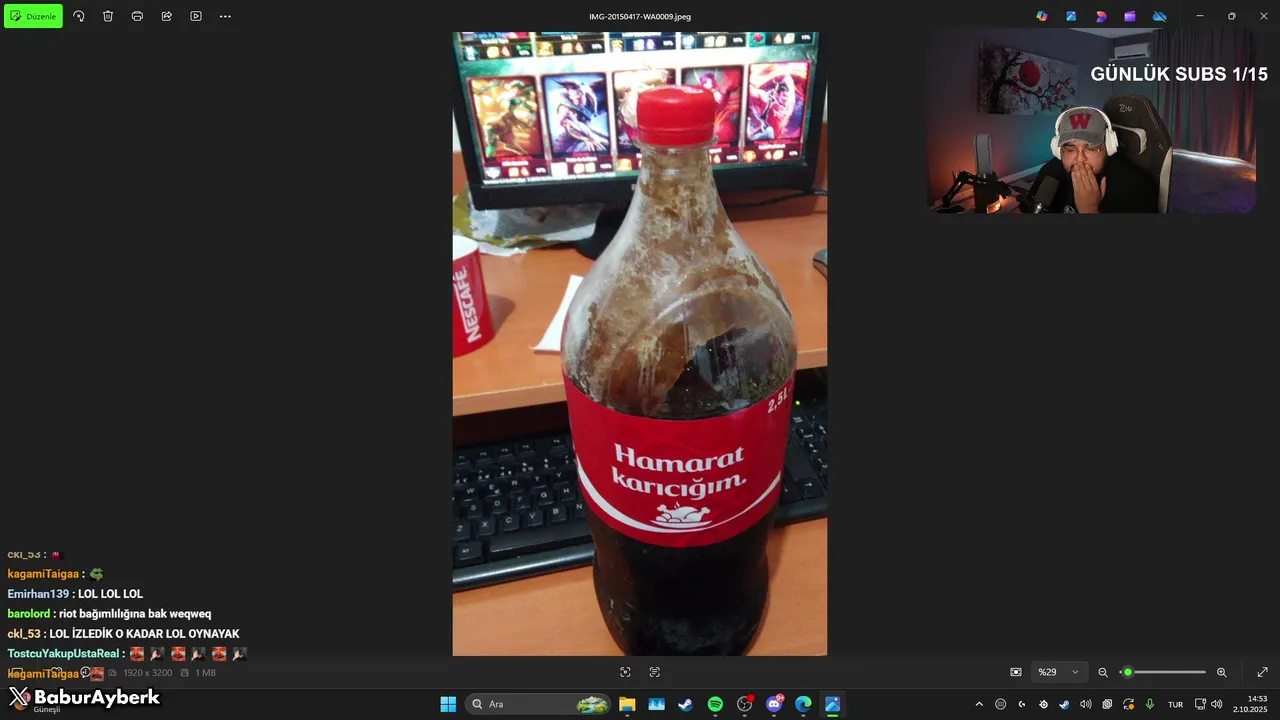Open Spotify from the taskbar
The image size is (1280, 720).
[715, 704]
